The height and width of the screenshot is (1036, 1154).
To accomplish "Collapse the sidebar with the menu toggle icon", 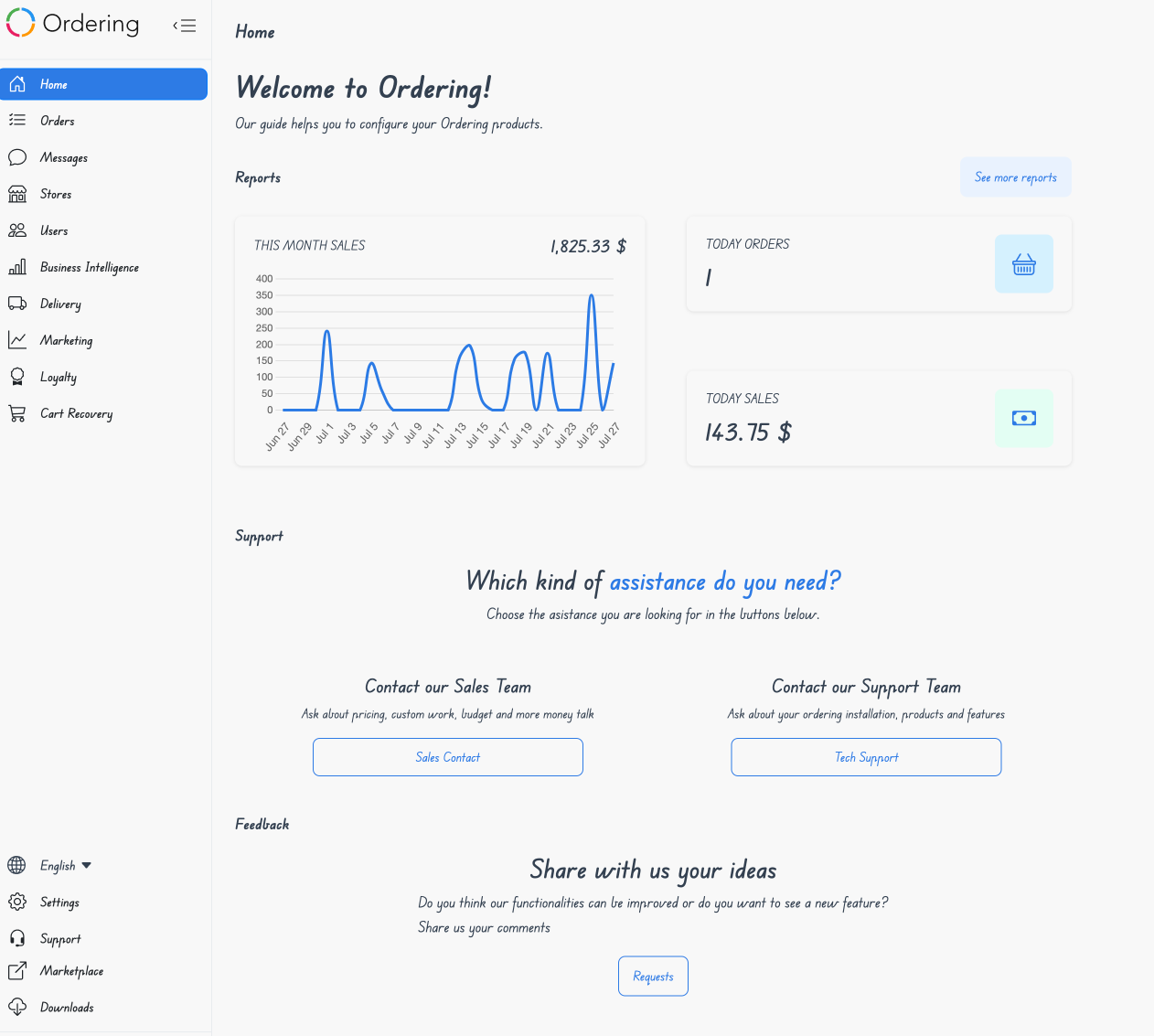I will pyautogui.click(x=185, y=26).
